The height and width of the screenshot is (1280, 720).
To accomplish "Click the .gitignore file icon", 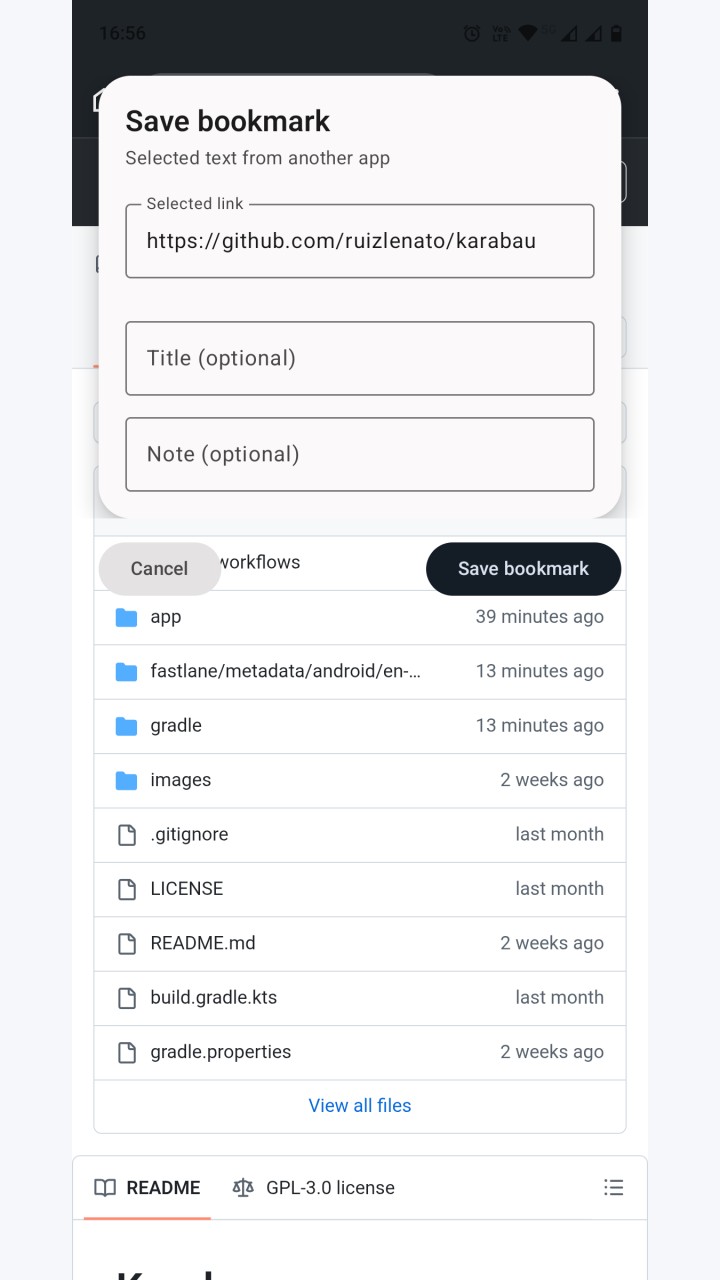I will [x=126, y=834].
